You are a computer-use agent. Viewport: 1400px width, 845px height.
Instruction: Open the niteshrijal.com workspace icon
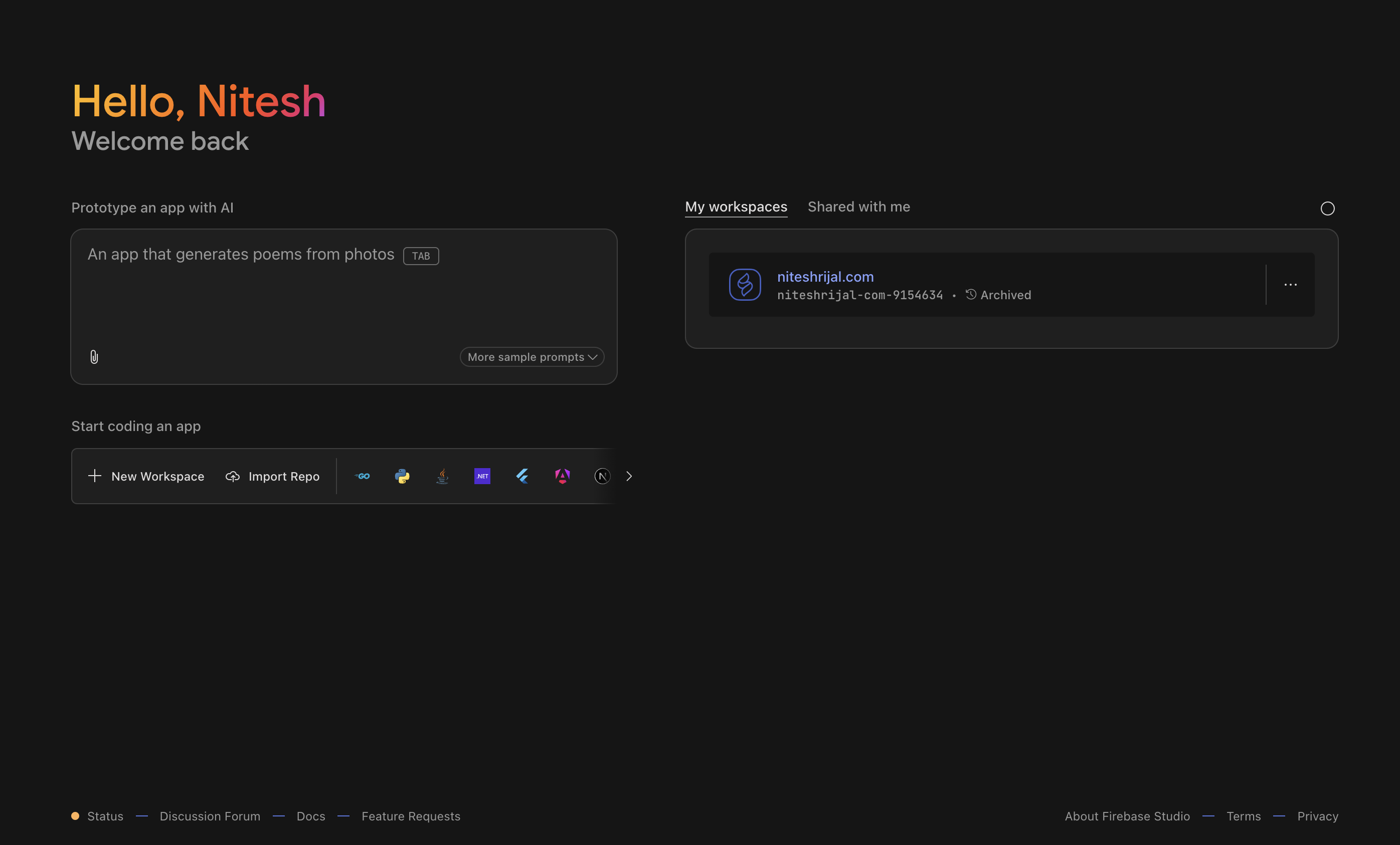[745, 285]
